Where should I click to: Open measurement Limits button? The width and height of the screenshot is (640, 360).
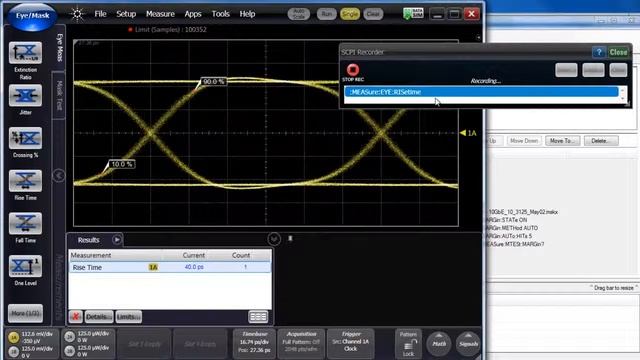pyautogui.click(x=129, y=317)
